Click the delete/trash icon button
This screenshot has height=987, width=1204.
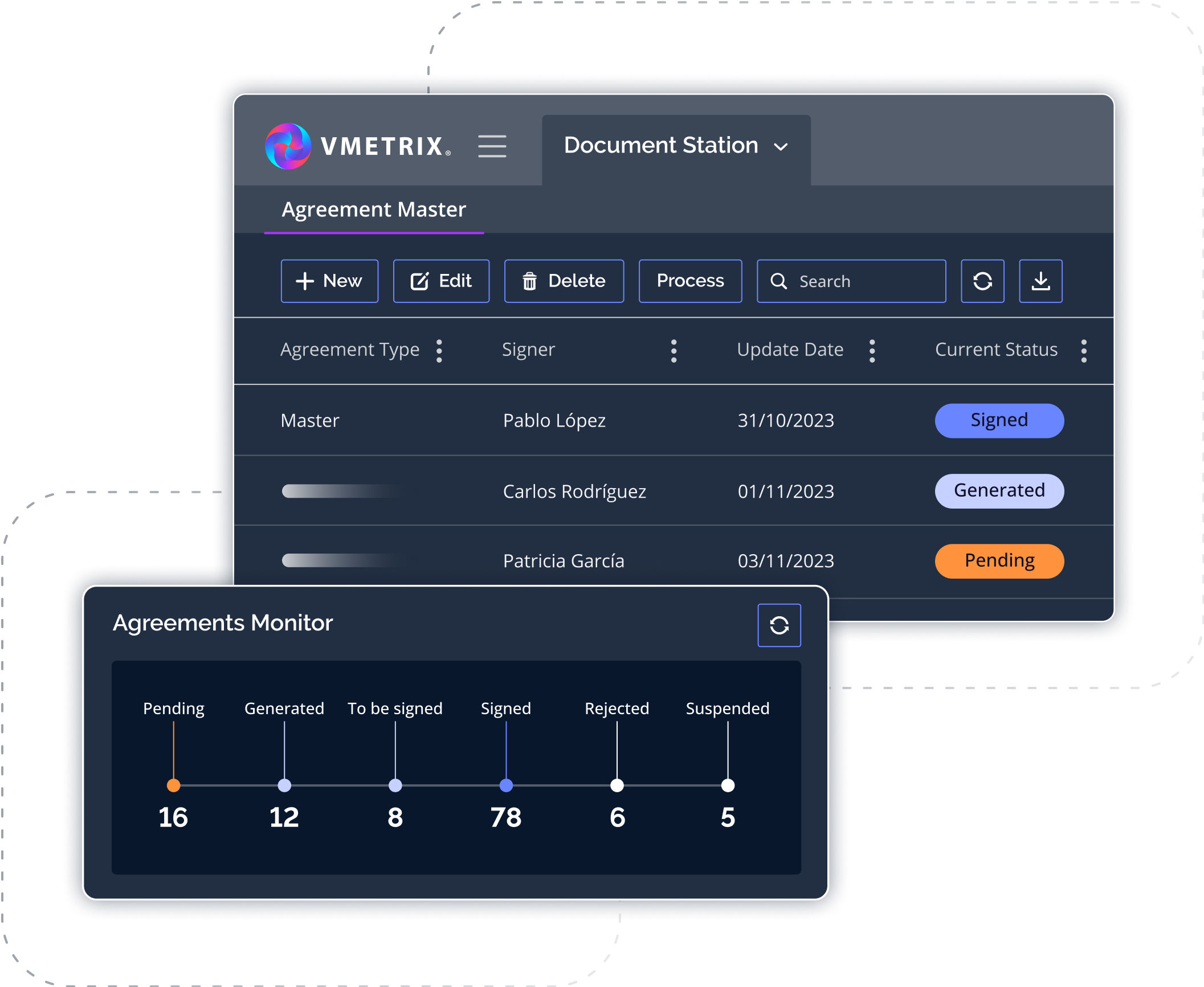pos(562,280)
